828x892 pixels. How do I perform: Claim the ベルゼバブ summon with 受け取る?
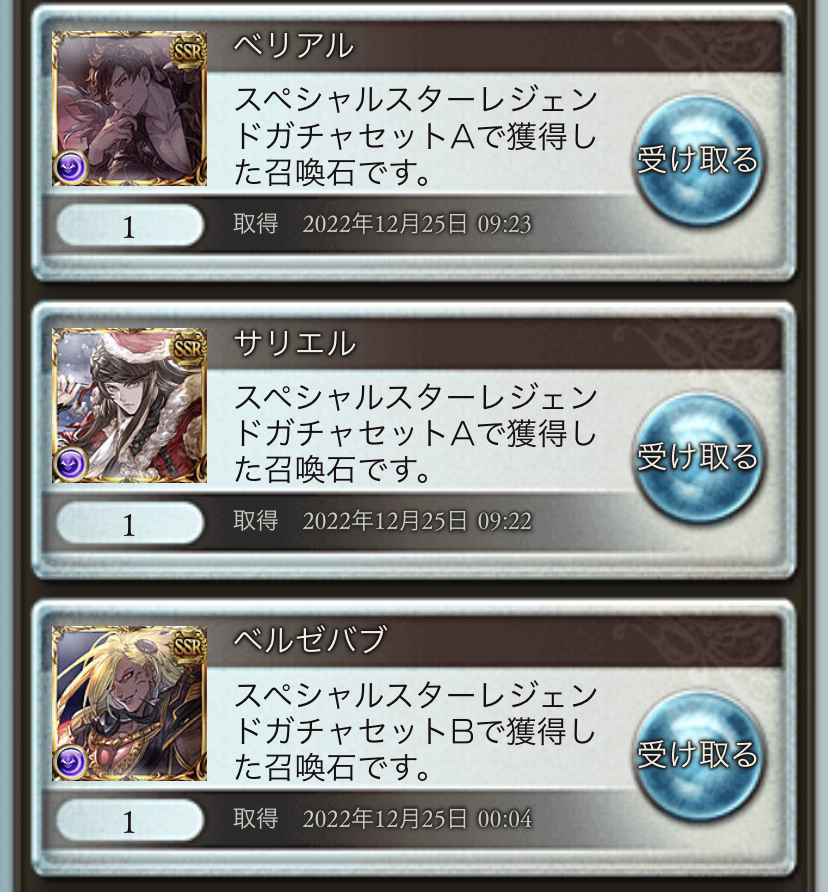tap(698, 755)
